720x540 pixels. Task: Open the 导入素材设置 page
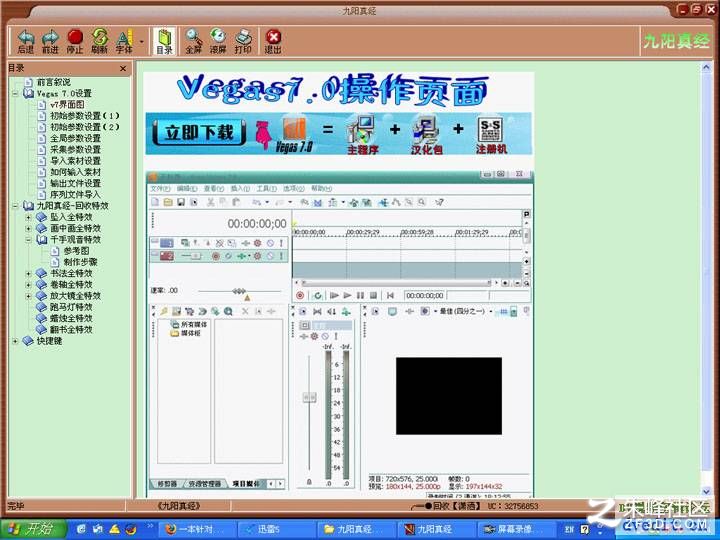(x=75, y=161)
